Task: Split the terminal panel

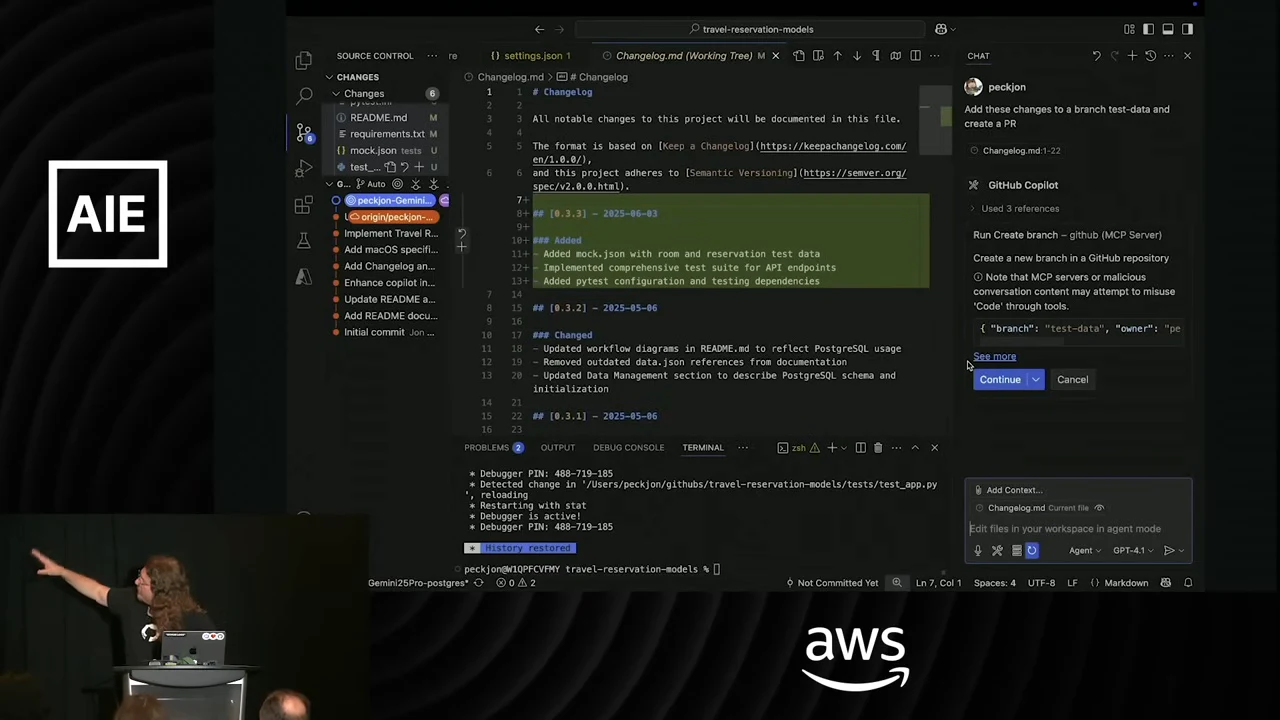Action: pos(860,448)
